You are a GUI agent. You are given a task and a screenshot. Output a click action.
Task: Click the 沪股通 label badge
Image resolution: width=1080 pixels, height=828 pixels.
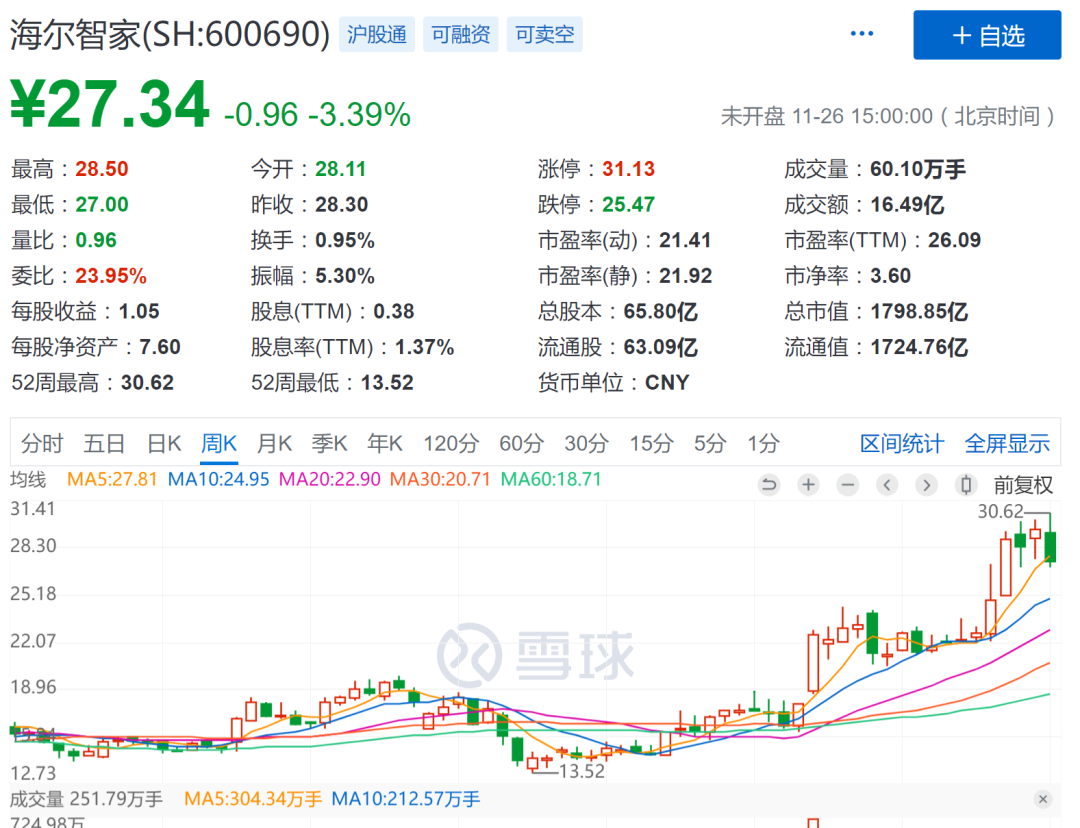point(377,34)
